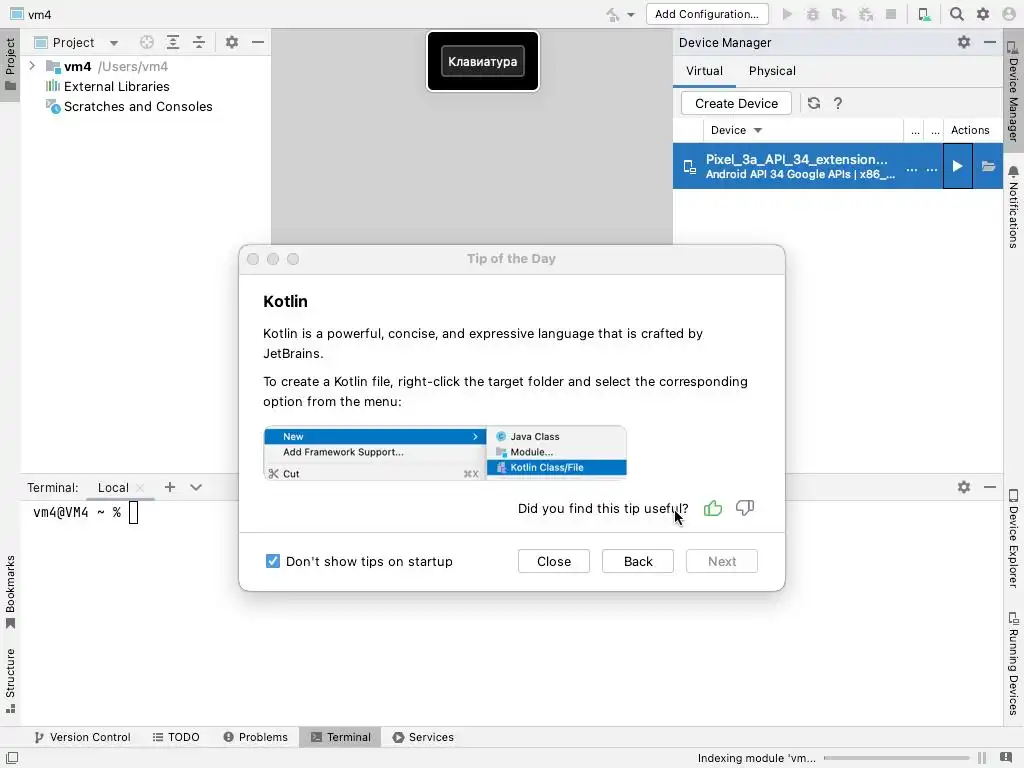Open Device Manager settings gear
The image size is (1024, 768).
click(964, 42)
